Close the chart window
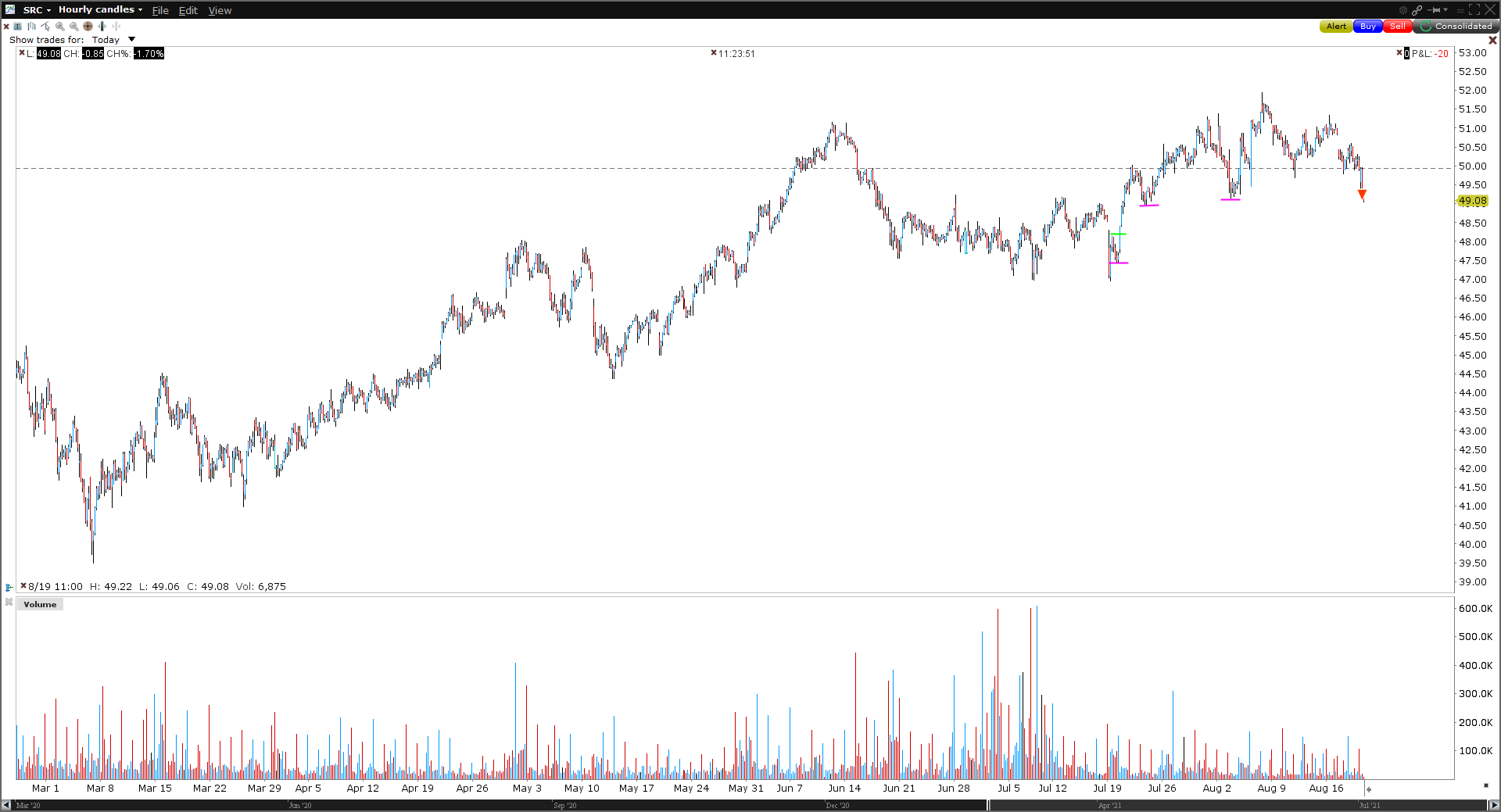The width and height of the screenshot is (1501, 812). point(1490,10)
